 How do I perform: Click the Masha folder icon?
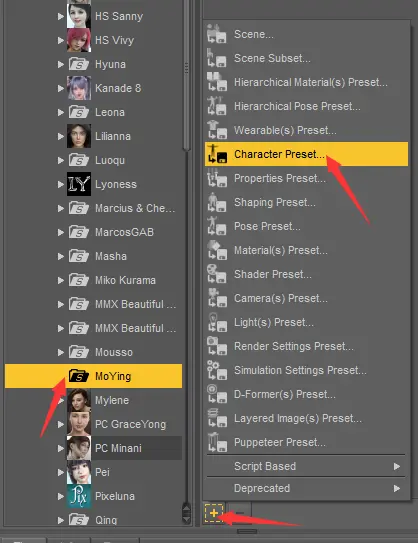[79, 256]
